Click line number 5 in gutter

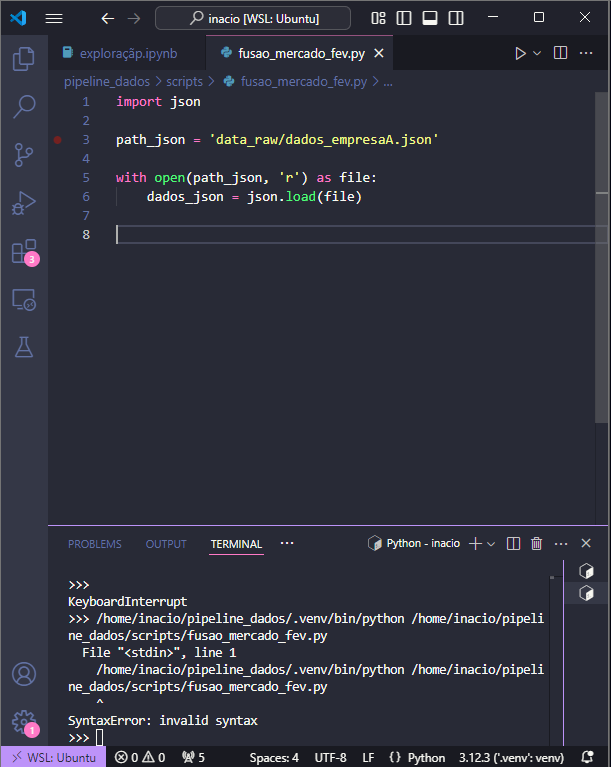[86, 178]
